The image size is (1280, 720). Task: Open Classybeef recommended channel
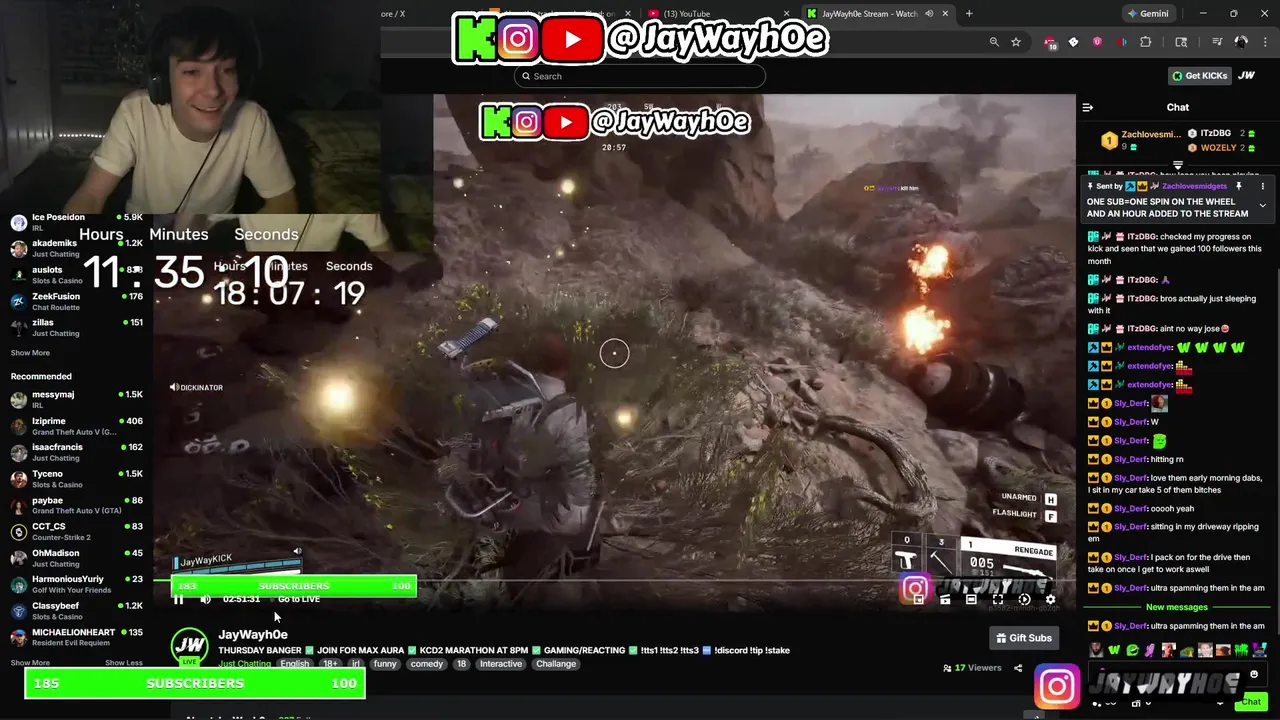pyautogui.click(x=77, y=610)
